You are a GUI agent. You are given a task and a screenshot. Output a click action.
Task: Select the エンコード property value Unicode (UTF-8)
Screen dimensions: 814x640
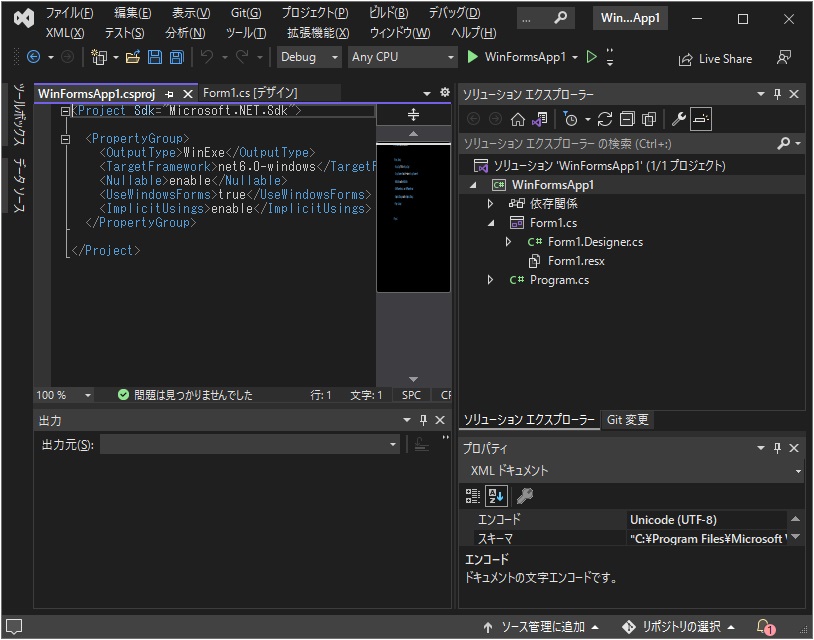click(x=706, y=520)
